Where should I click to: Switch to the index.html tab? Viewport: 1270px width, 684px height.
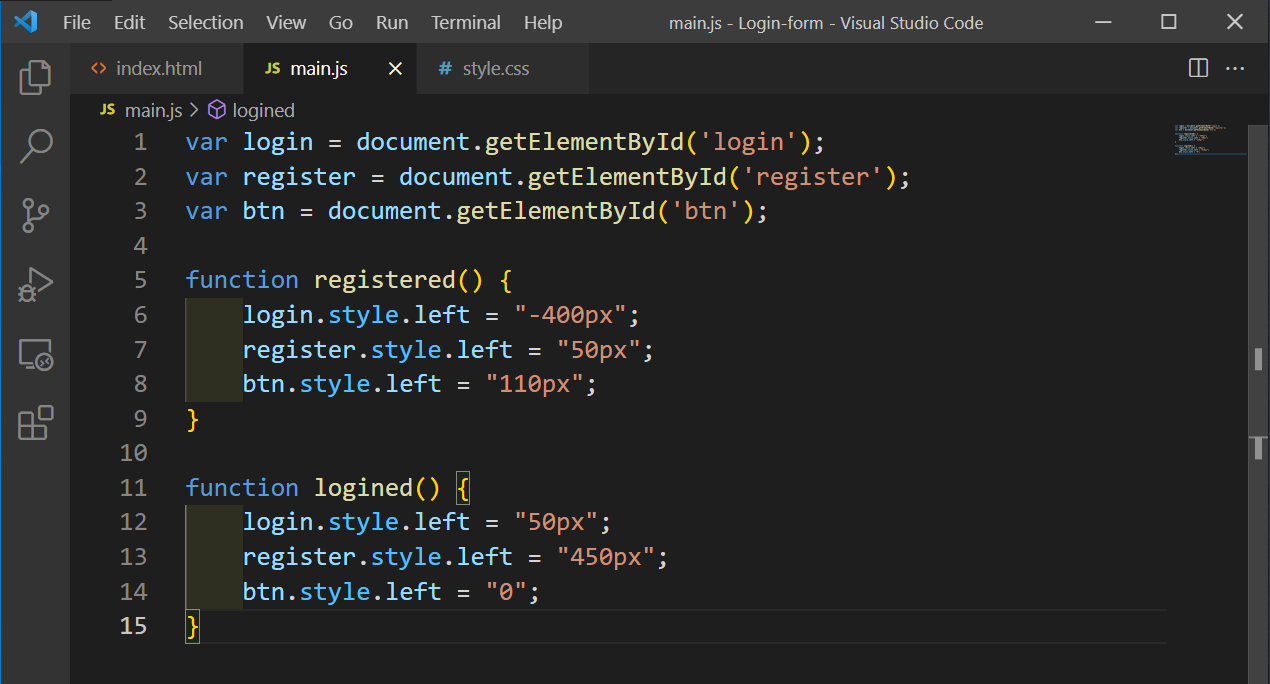[157, 69]
